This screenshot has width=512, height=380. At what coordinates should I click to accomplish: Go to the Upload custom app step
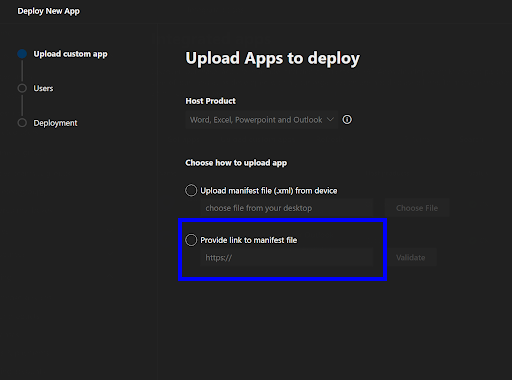click(x=70, y=54)
